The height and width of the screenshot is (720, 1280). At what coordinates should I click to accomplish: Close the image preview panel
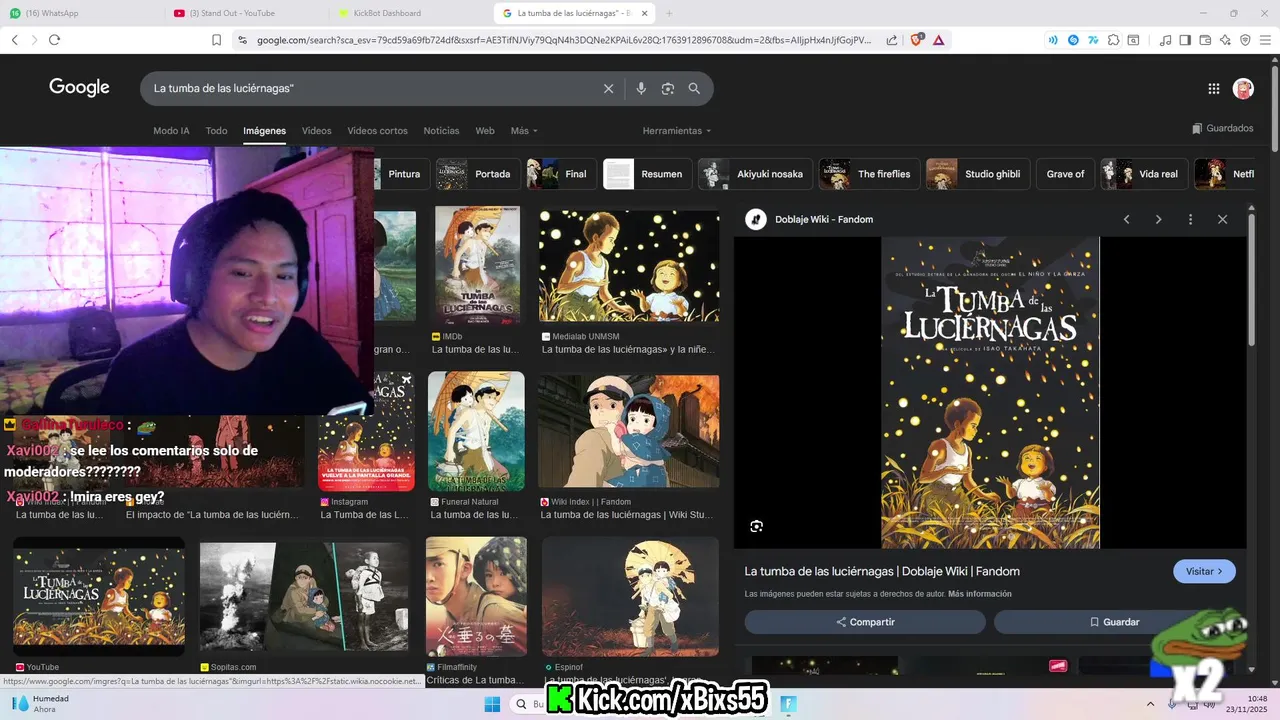[1222, 219]
